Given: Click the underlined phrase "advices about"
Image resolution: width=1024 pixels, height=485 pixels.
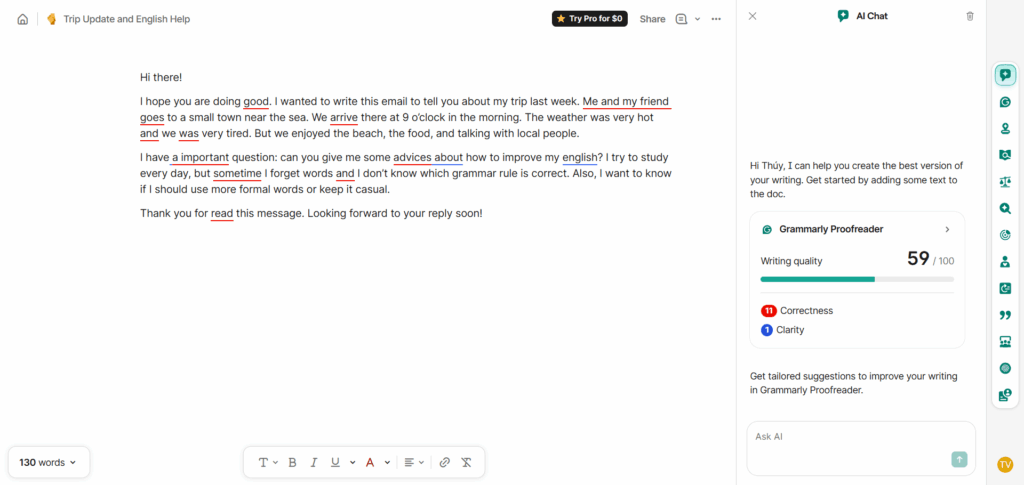Looking at the screenshot, I should coord(428,157).
